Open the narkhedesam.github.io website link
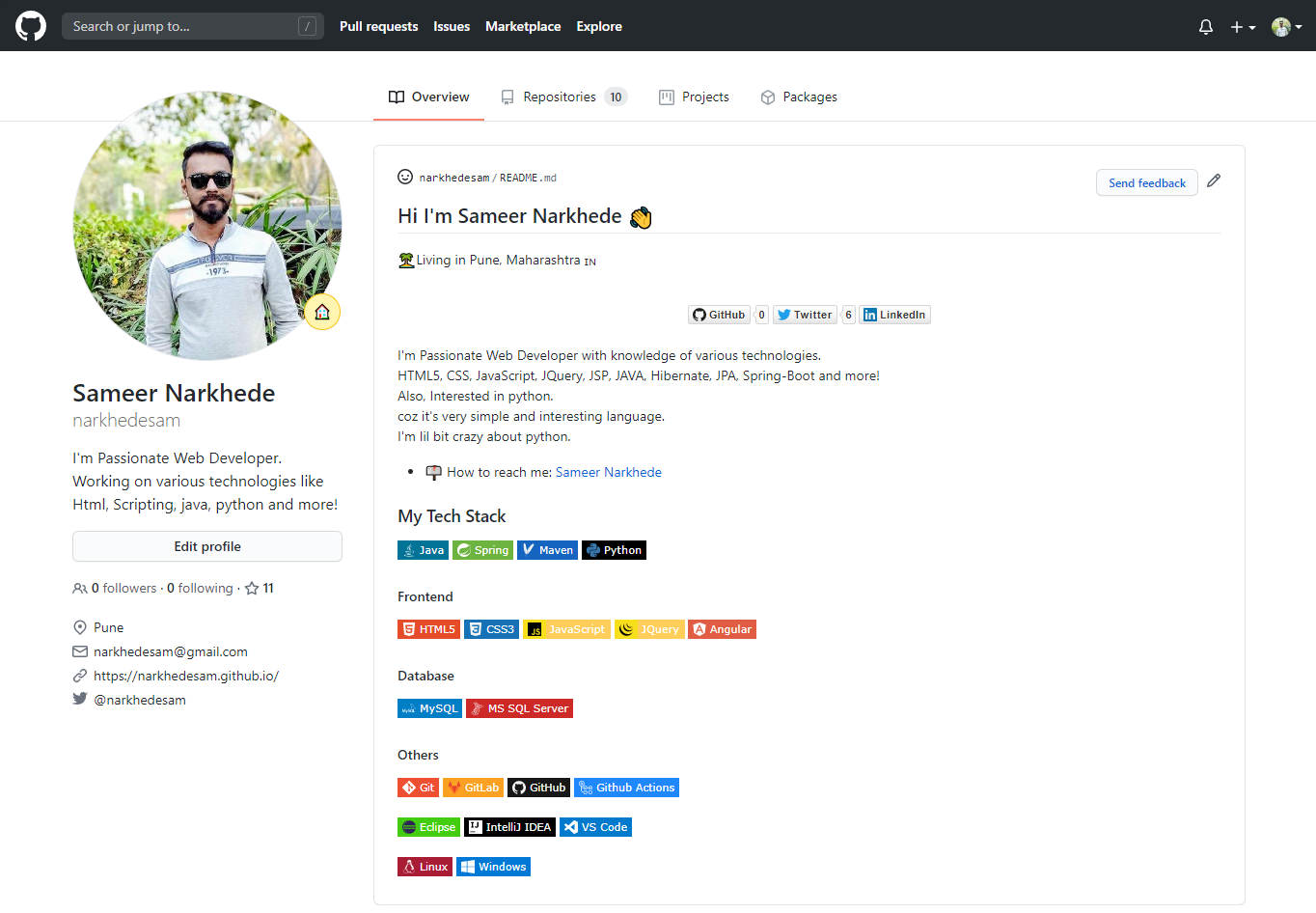 [x=186, y=676]
